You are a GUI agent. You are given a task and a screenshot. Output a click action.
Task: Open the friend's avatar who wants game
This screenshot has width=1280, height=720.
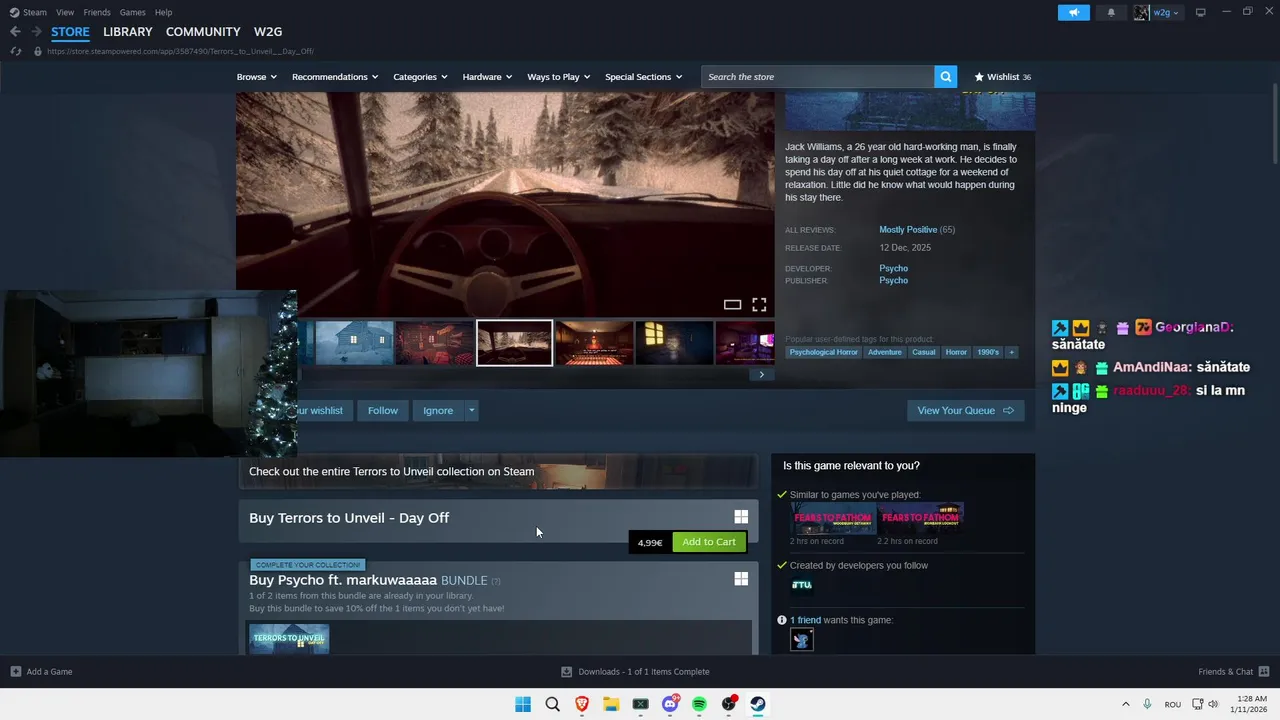pyautogui.click(x=802, y=640)
